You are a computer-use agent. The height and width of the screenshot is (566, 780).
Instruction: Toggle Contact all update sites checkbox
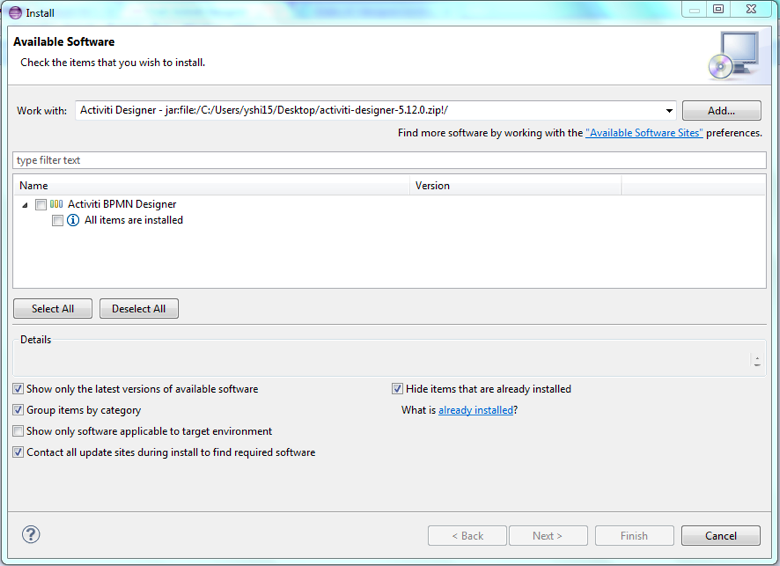point(18,452)
